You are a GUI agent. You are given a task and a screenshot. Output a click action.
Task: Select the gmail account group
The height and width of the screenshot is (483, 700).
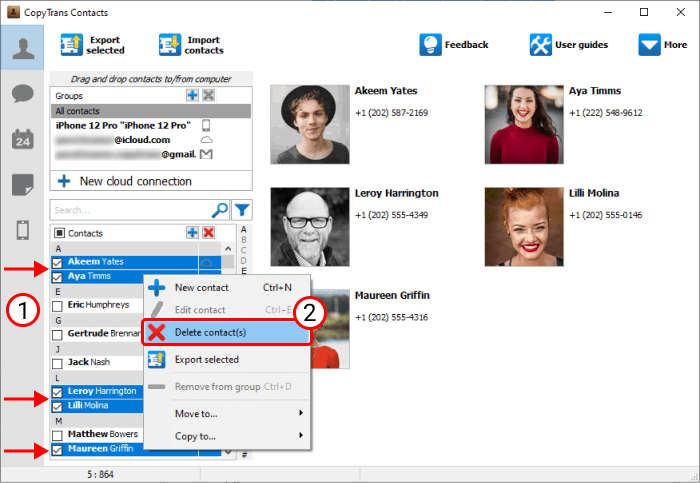click(151, 154)
